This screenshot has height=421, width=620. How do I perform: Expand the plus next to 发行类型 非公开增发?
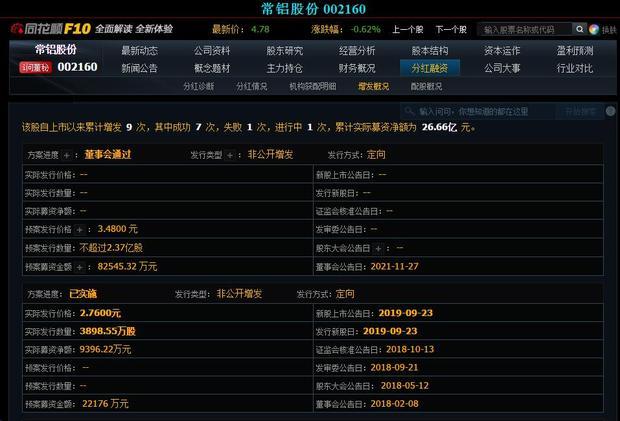230,155
